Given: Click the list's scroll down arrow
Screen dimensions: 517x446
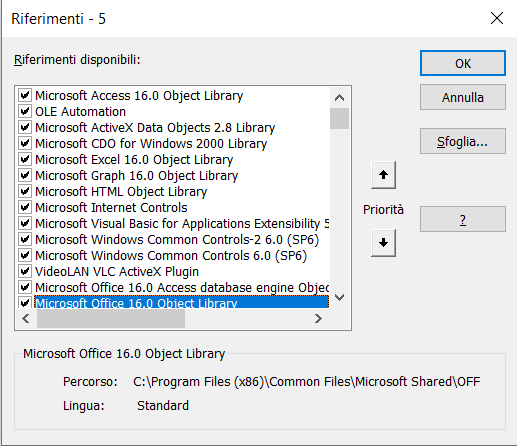Looking at the screenshot, I should 339,297.
